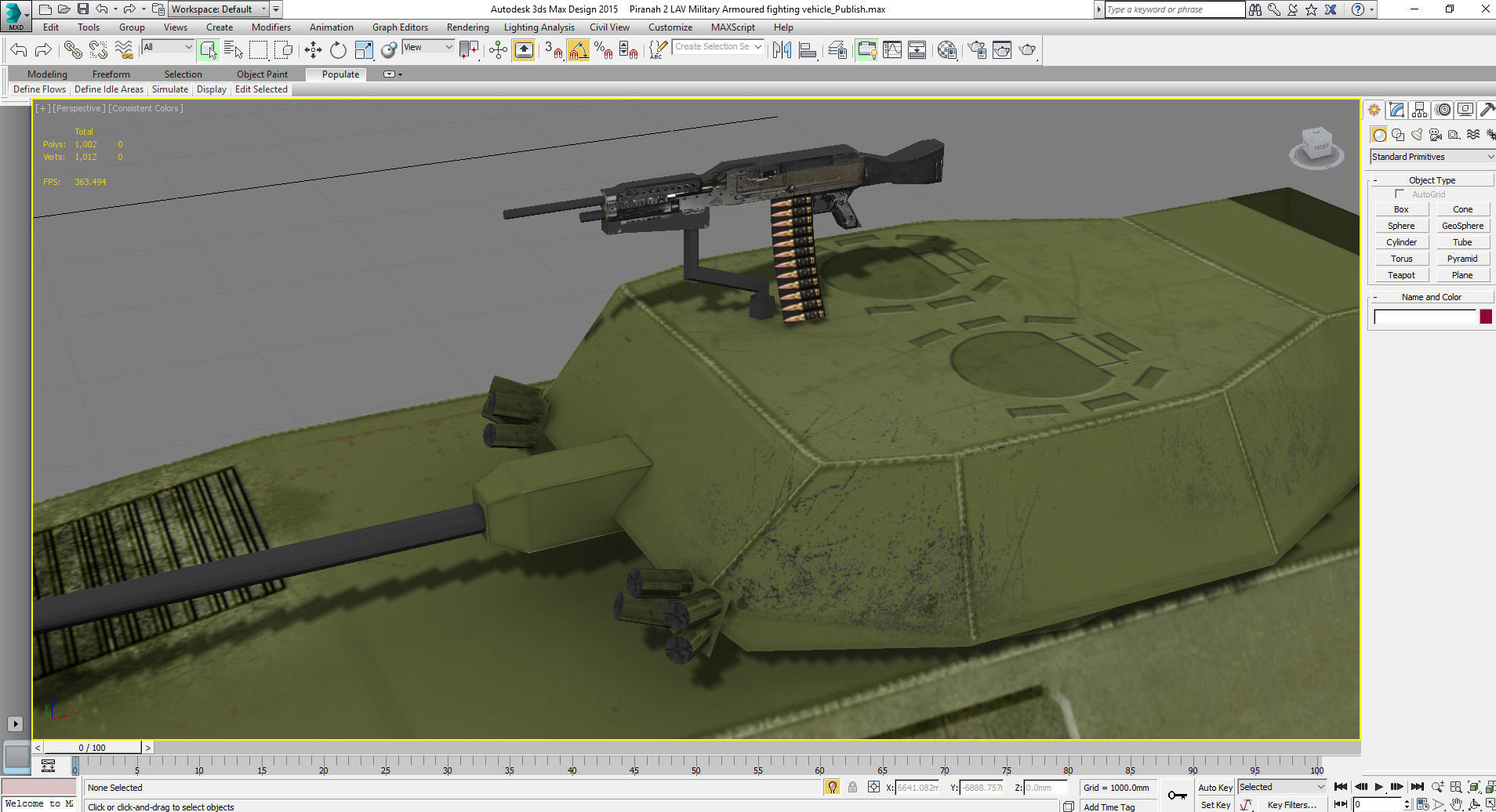Toggle Auto Key animation mode
The height and width of the screenshot is (812, 1496).
point(1215,788)
